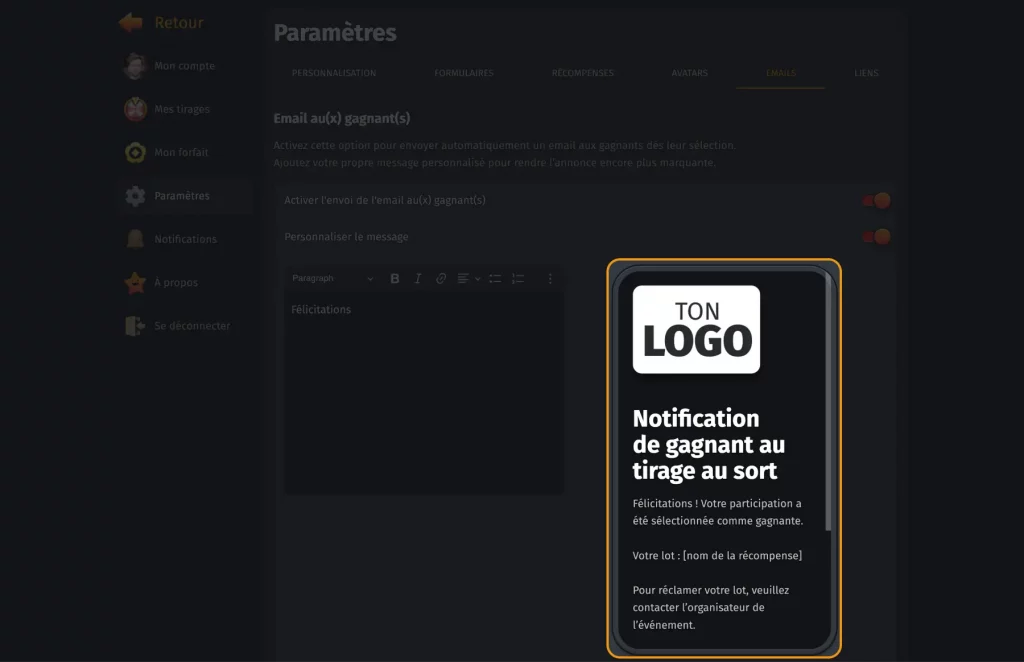Click the À propos star icon
Screen dimensions: 1024x662
135,283
